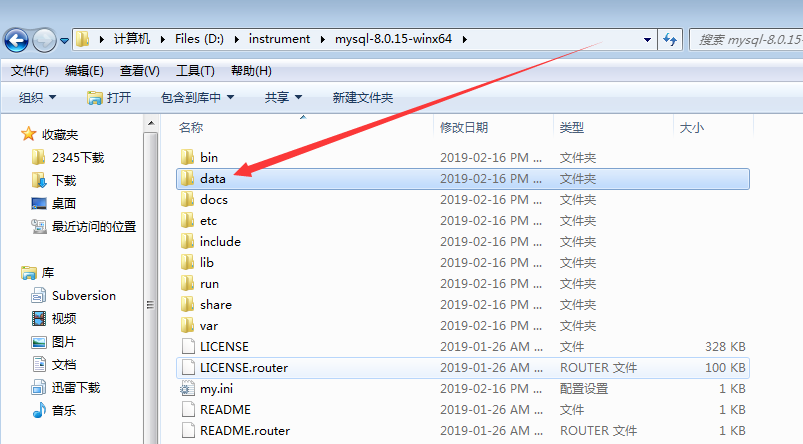Select 视频 library in sidebar
Screen dimensions: 803x444
point(54,319)
